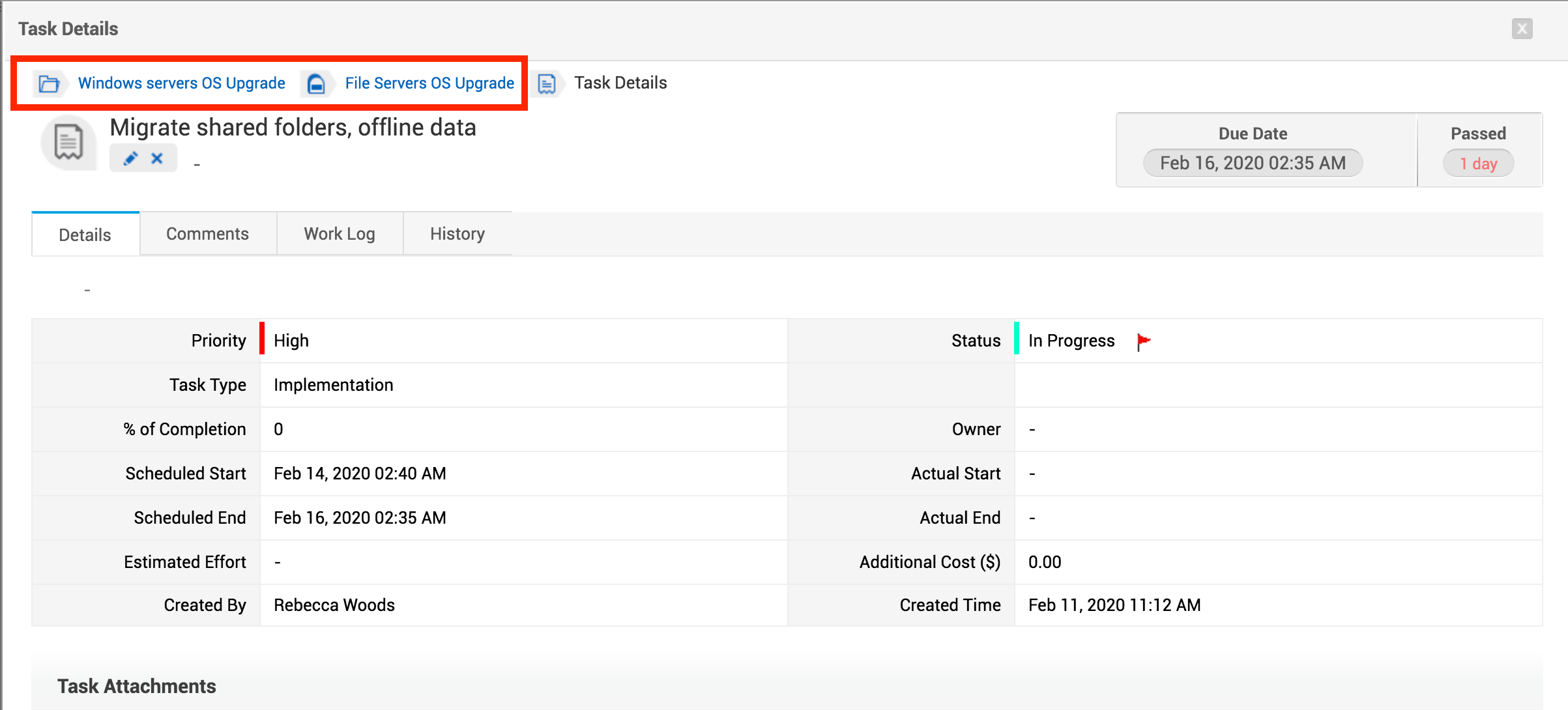The image size is (1568, 710).
Task: Open the Windows servers OS Upgrade link
Action: tap(181, 83)
